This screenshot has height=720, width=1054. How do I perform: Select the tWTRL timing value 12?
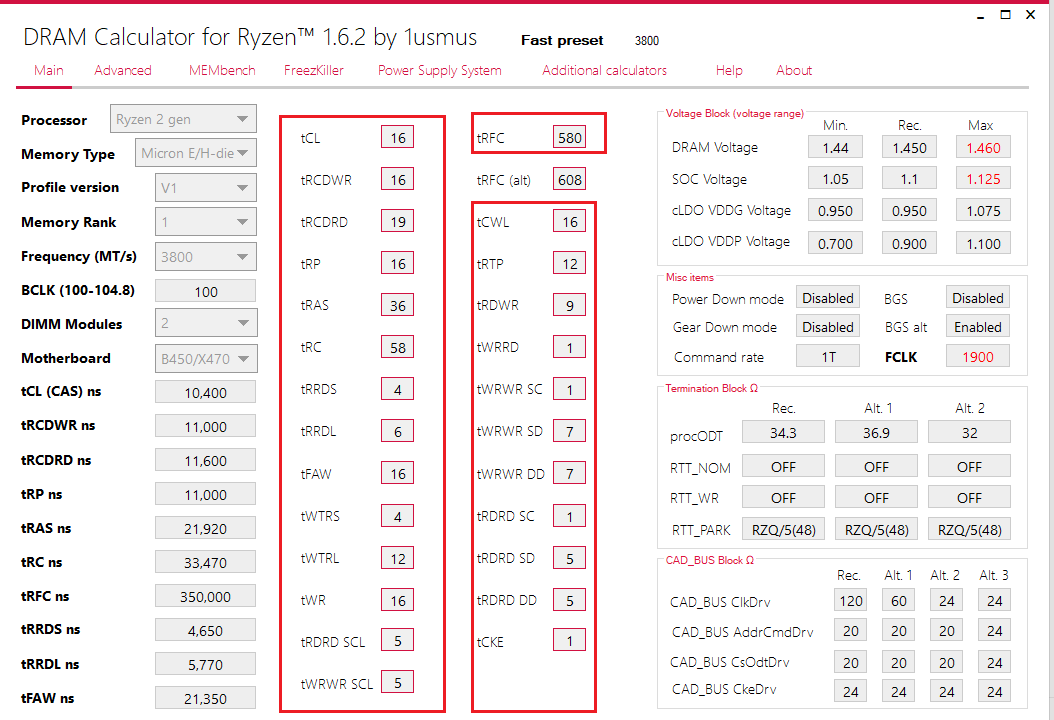[398, 558]
